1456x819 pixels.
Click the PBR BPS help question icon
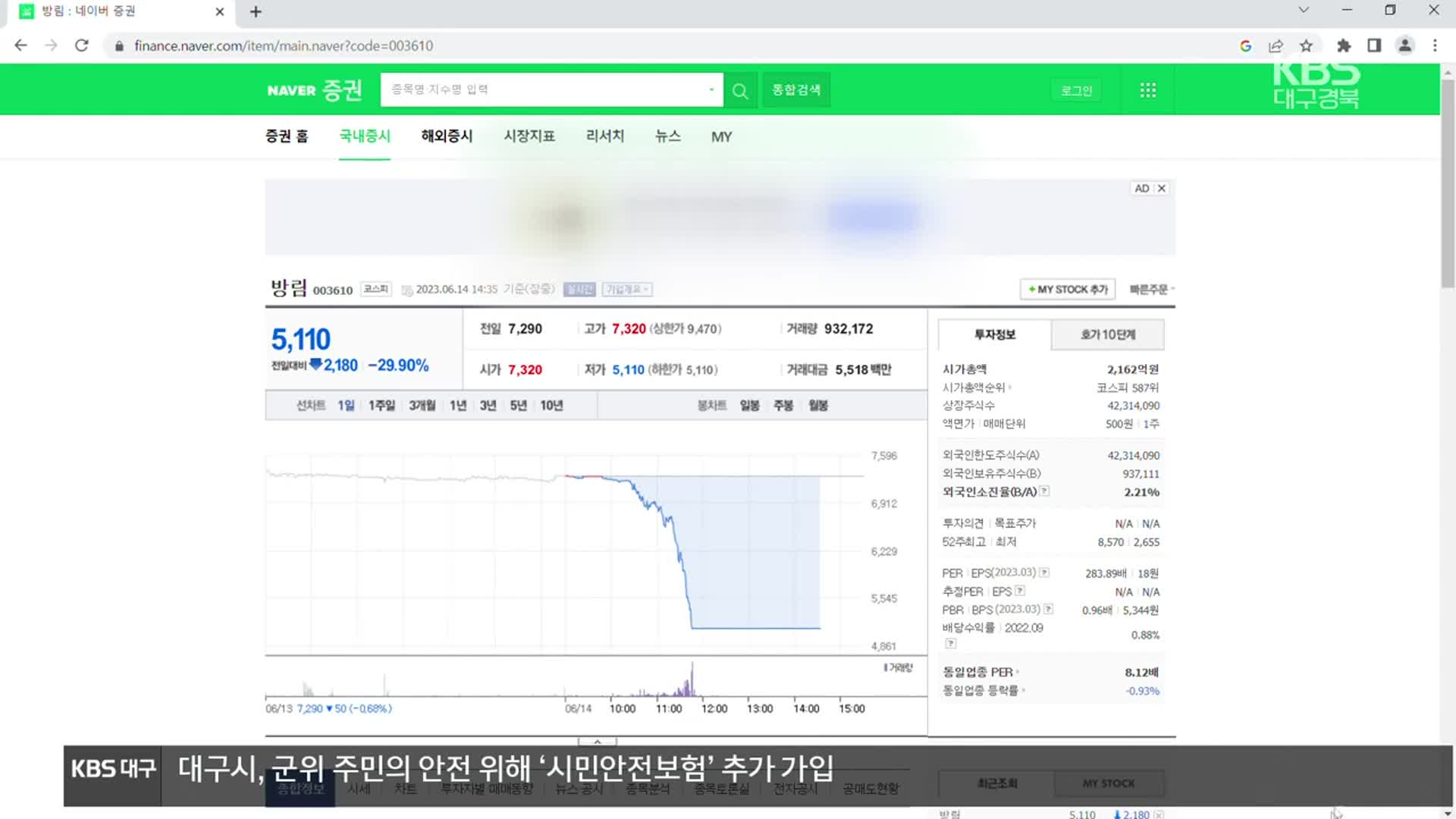(x=1048, y=609)
